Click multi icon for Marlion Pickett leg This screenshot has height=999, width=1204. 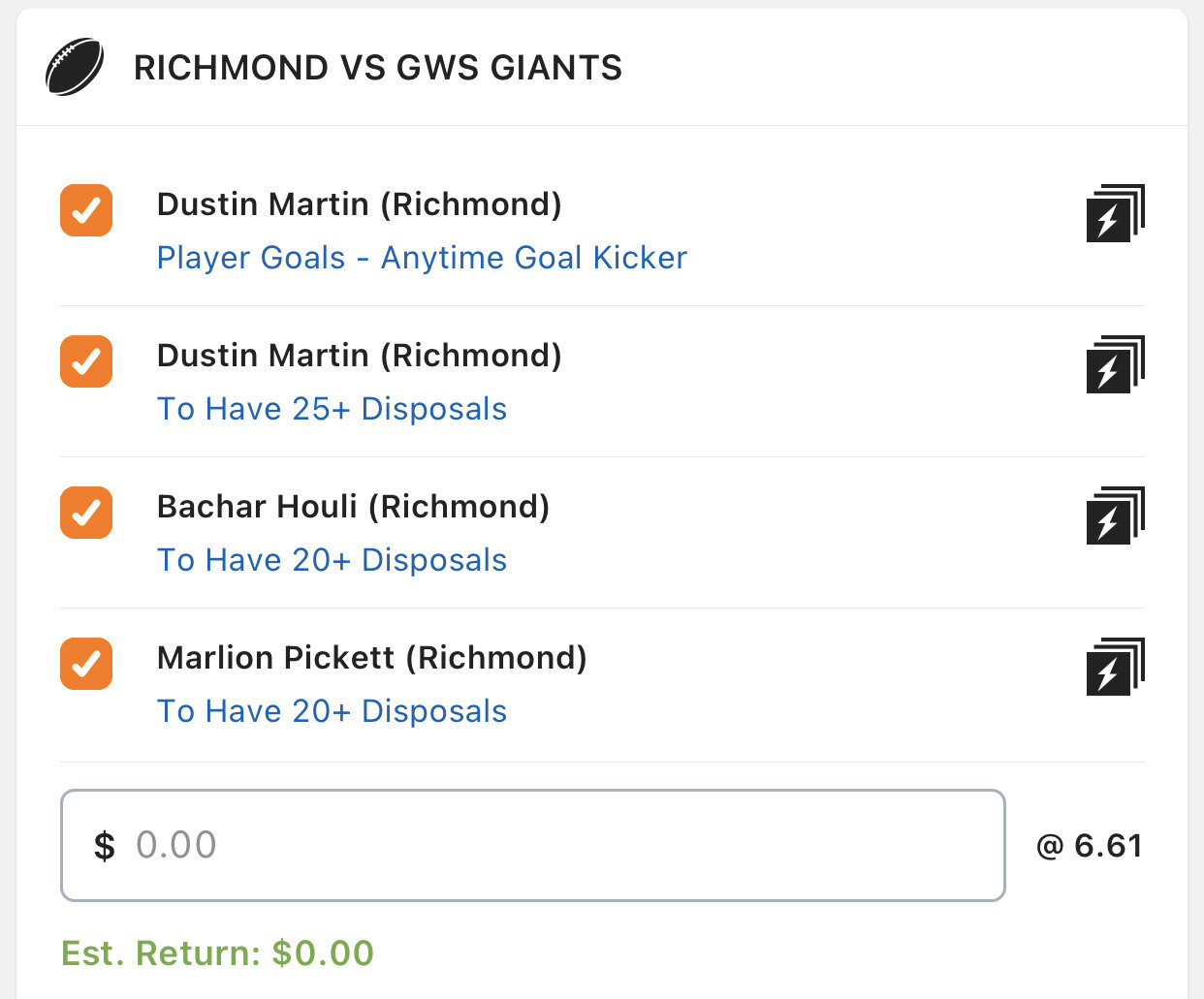coord(1115,667)
